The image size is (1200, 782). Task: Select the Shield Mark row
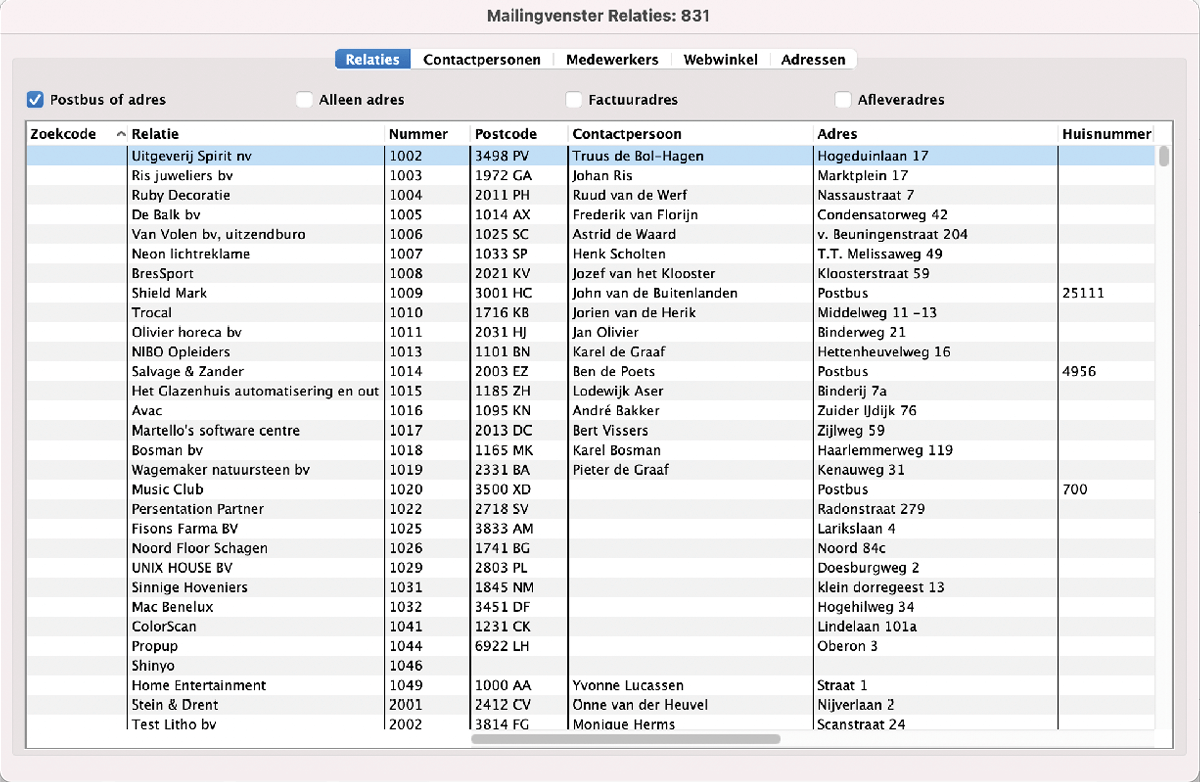click(590, 293)
